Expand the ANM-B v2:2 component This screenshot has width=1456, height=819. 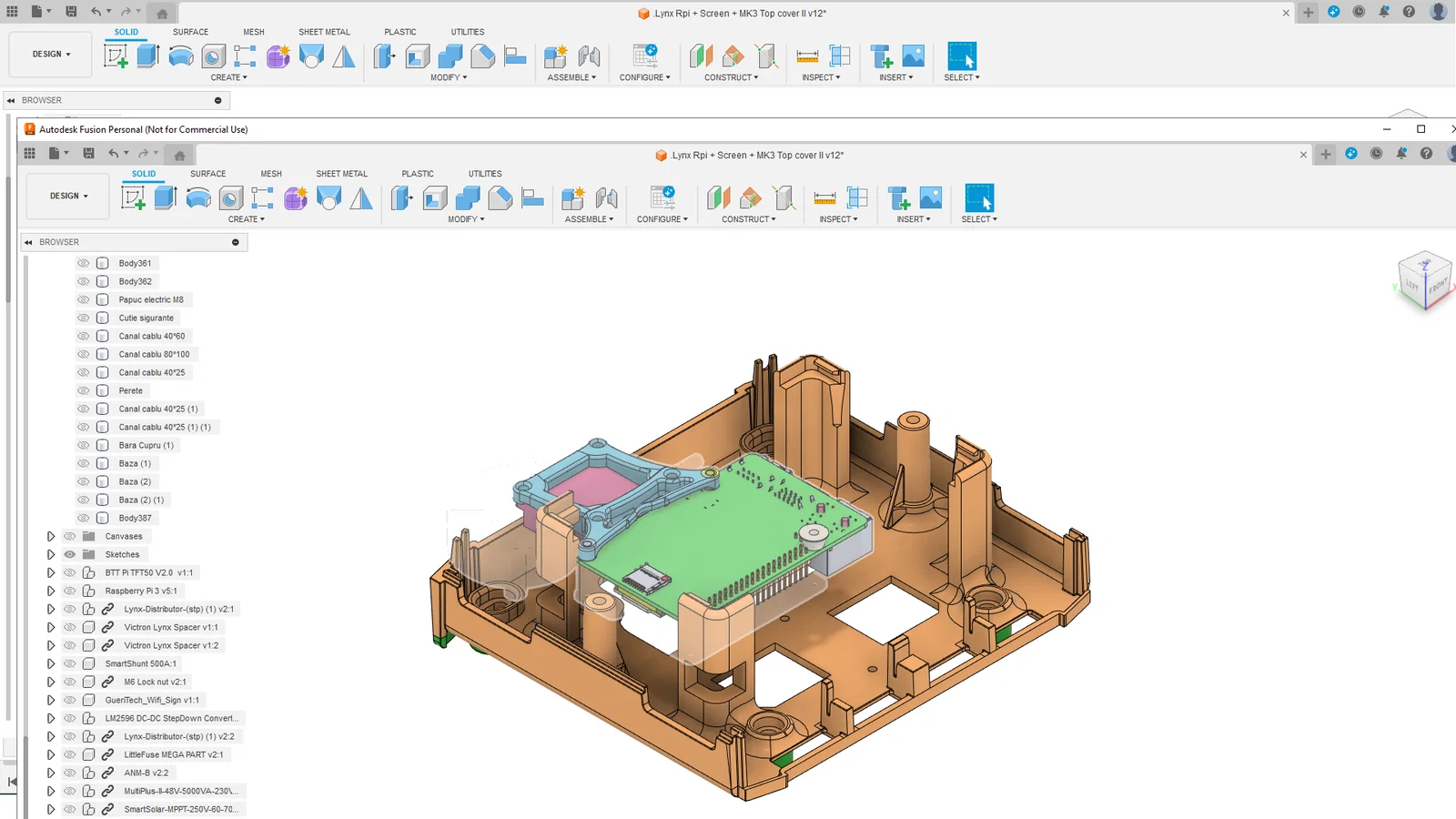(x=51, y=773)
